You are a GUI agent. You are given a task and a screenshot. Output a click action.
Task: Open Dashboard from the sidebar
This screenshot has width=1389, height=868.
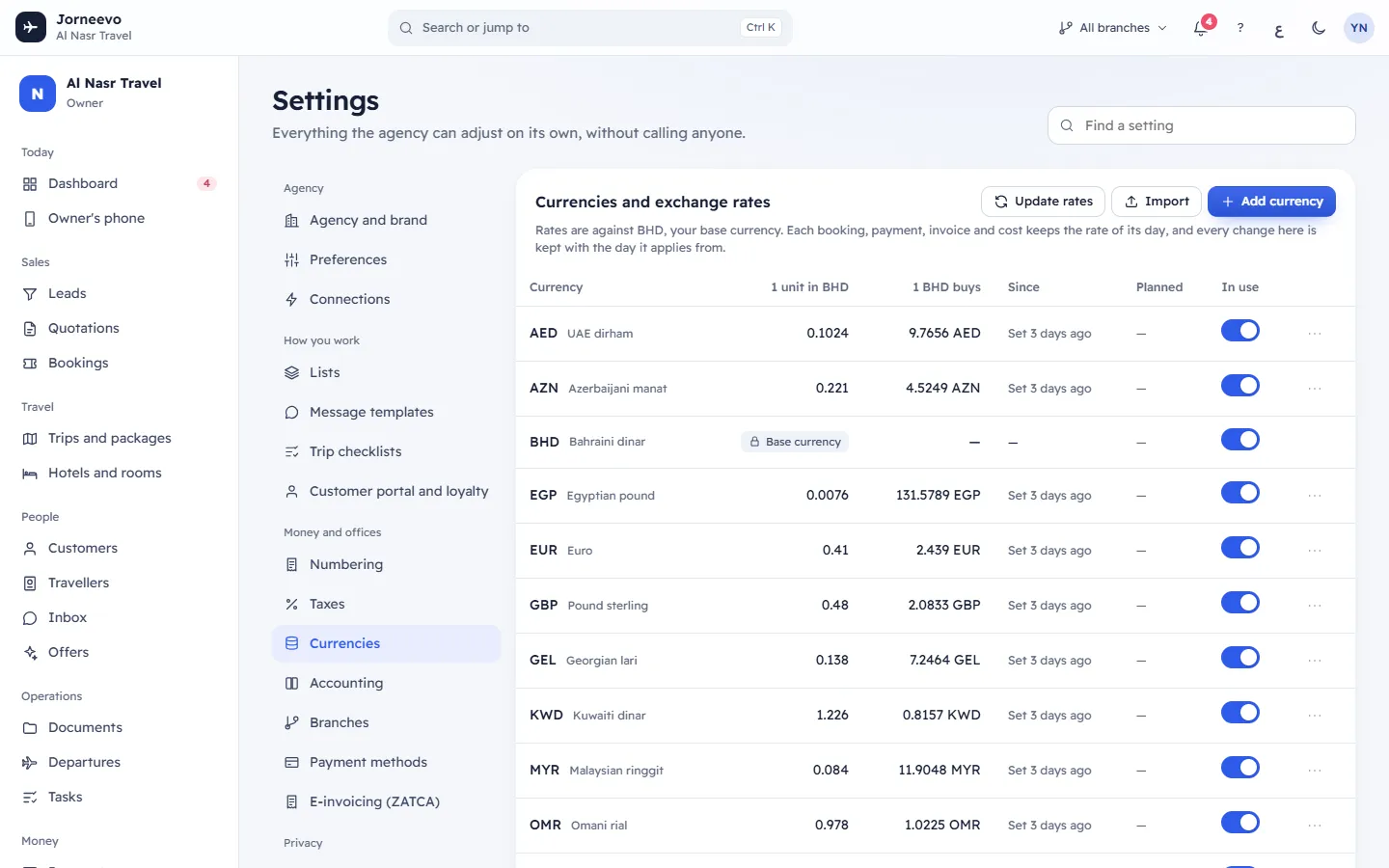pos(119,183)
